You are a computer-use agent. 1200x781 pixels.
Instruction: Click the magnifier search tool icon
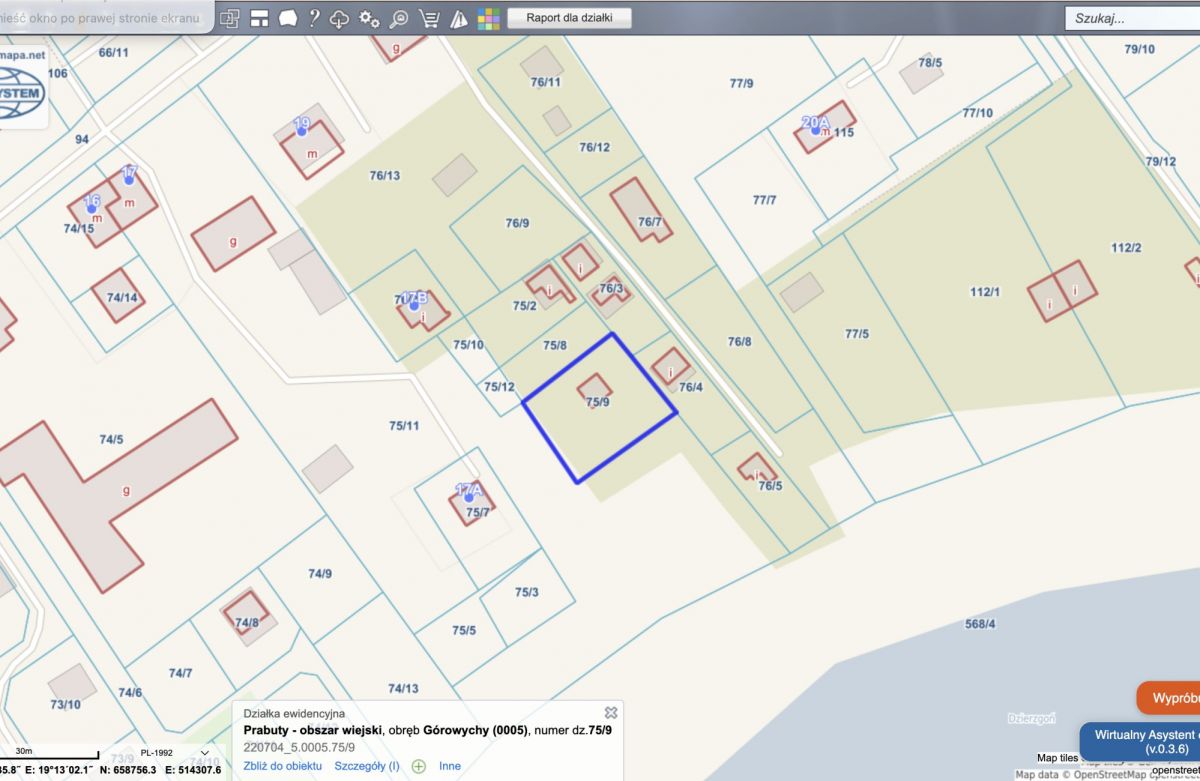click(x=399, y=18)
